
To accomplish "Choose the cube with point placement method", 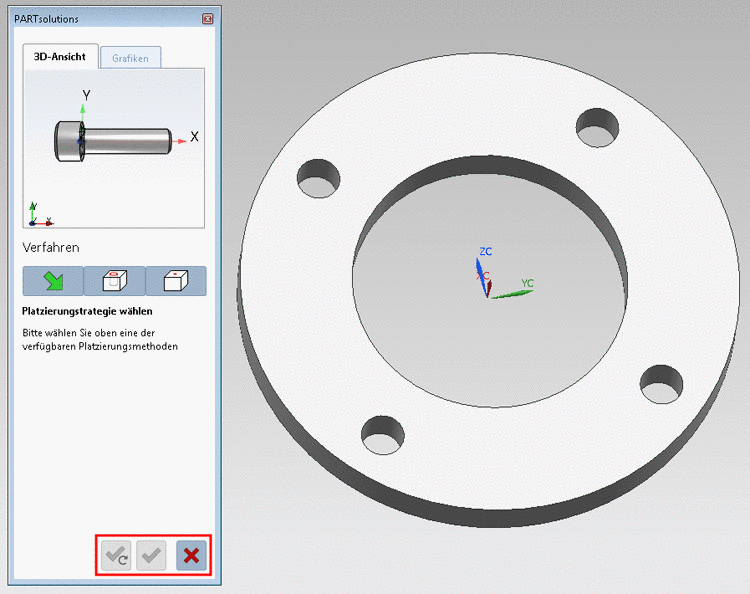I will pos(176,281).
